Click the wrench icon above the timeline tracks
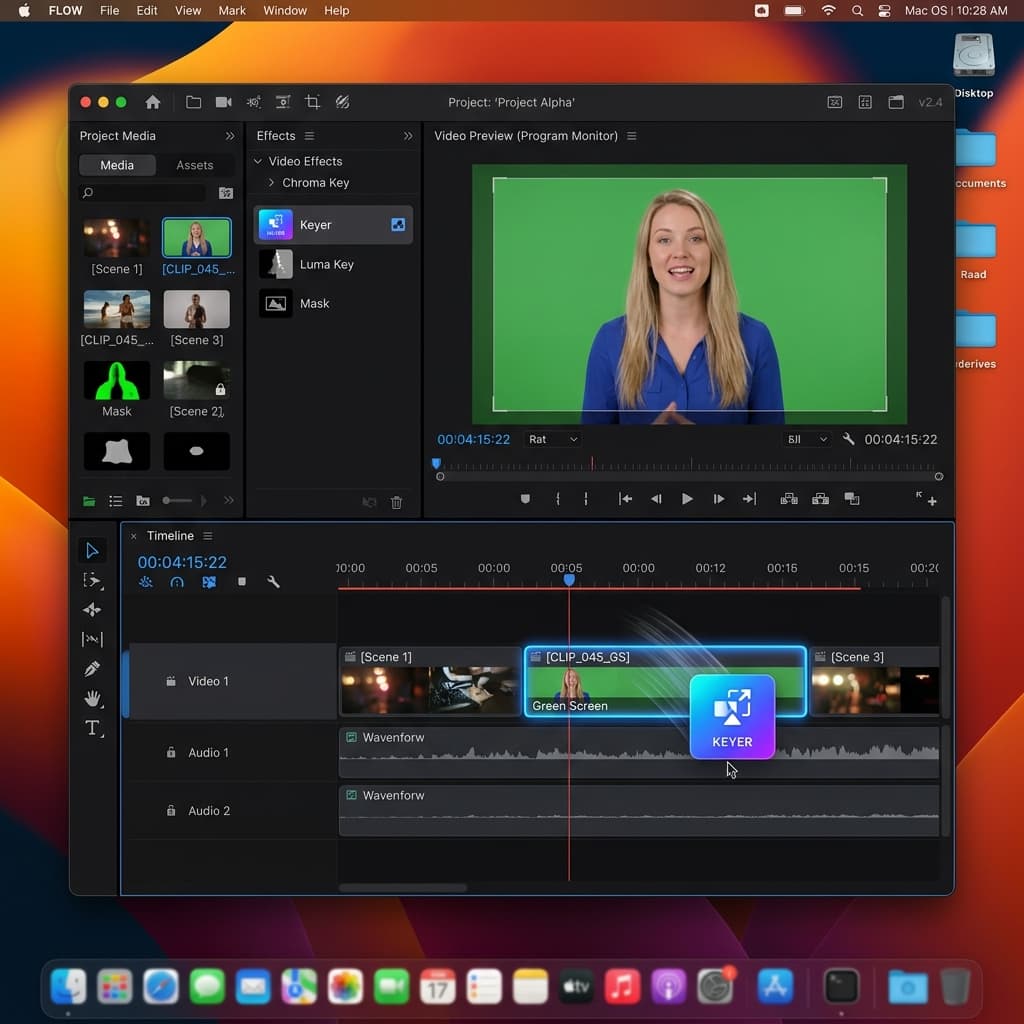1024x1024 pixels. pyautogui.click(x=274, y=581)
